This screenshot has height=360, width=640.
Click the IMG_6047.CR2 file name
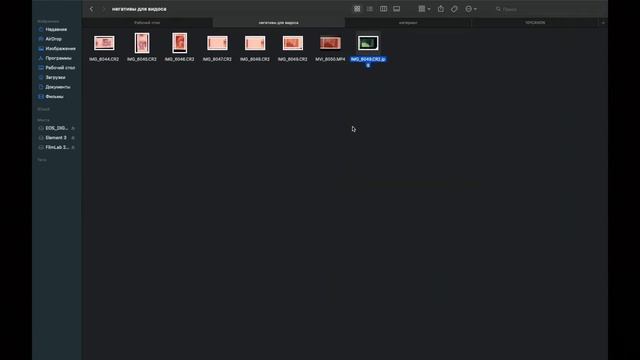coord(217,59)
